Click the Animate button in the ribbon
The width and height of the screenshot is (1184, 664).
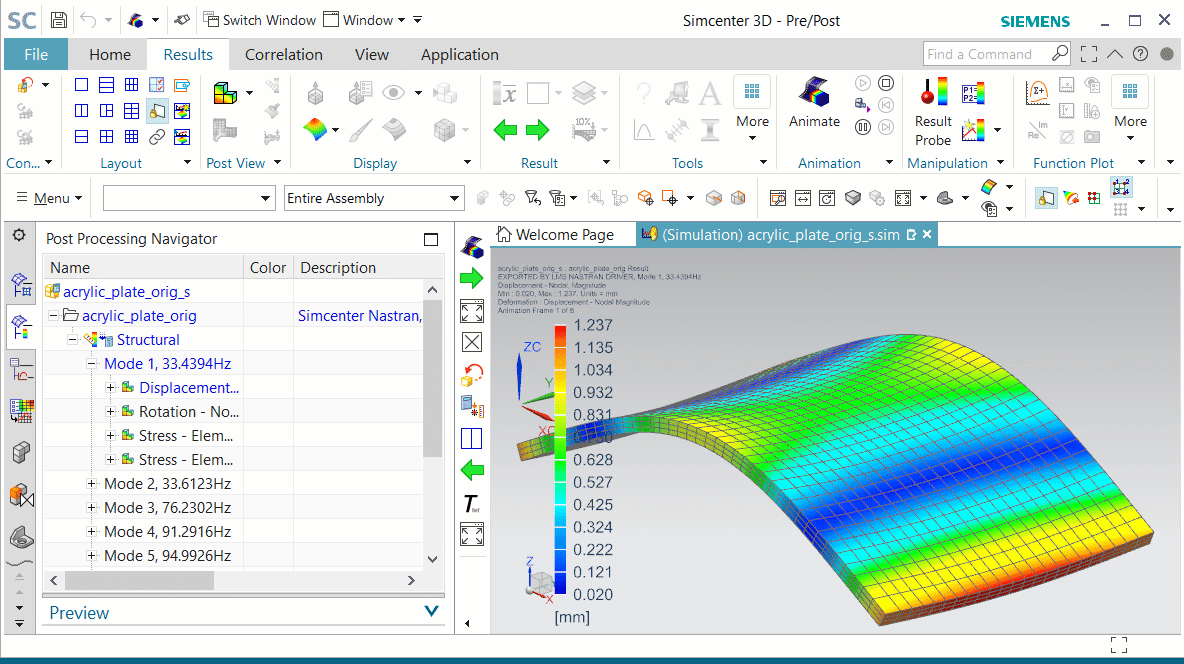pos(814,103)
